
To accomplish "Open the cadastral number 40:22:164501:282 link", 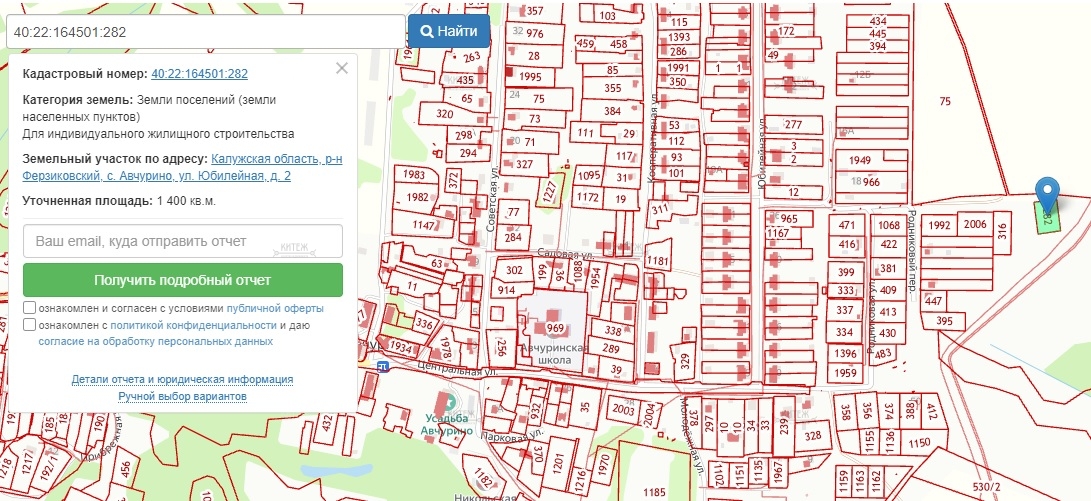I will (199, 74).
